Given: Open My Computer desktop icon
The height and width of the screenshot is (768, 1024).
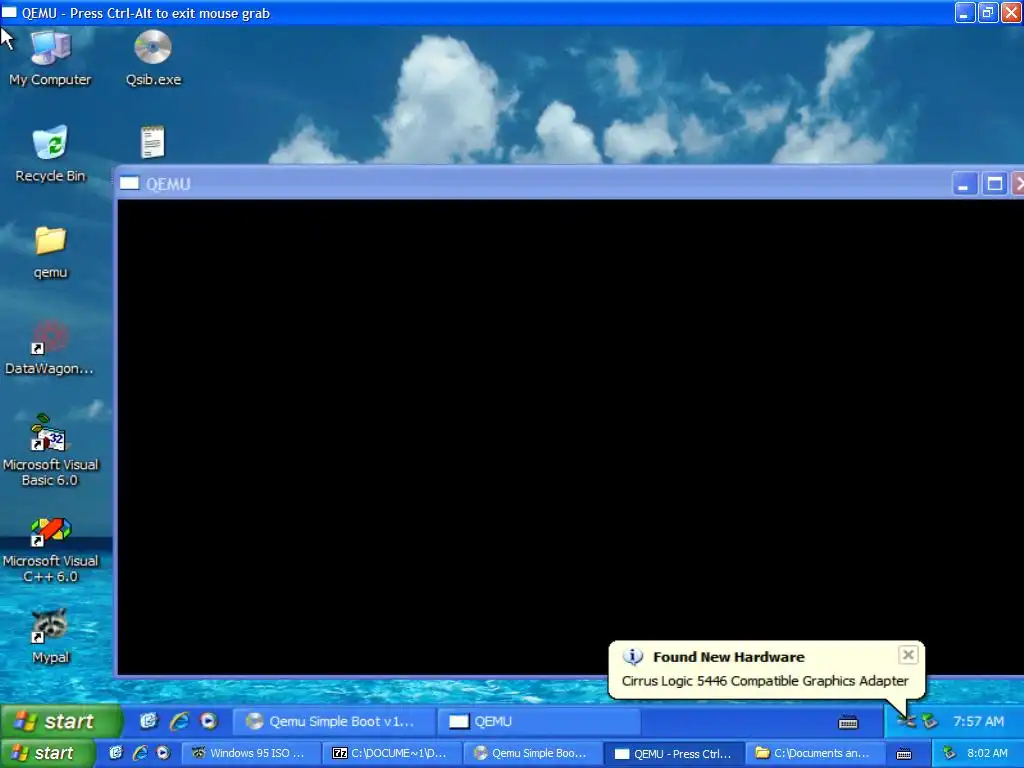Looking at the screenshot, I should pos(50,58).
